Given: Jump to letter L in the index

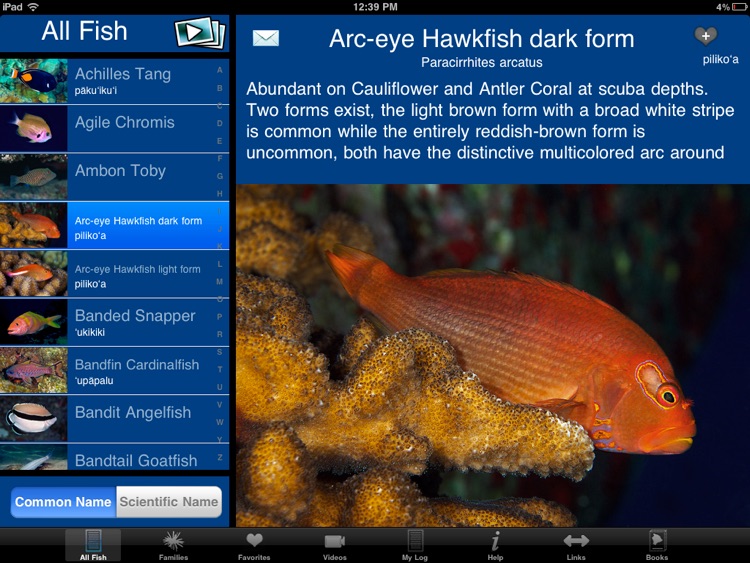Looking at the screenshot, I should [220, 264].
